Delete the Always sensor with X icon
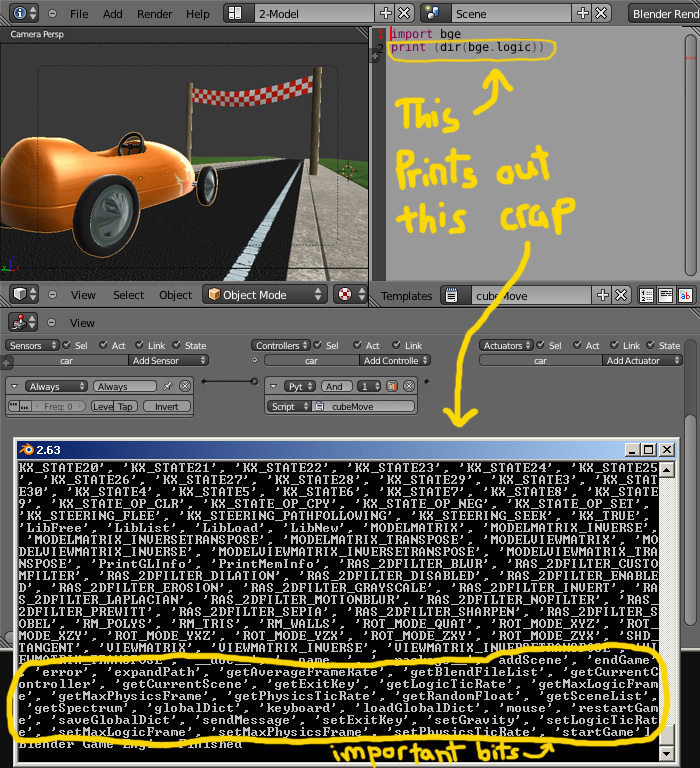 (x=185, y=386)
